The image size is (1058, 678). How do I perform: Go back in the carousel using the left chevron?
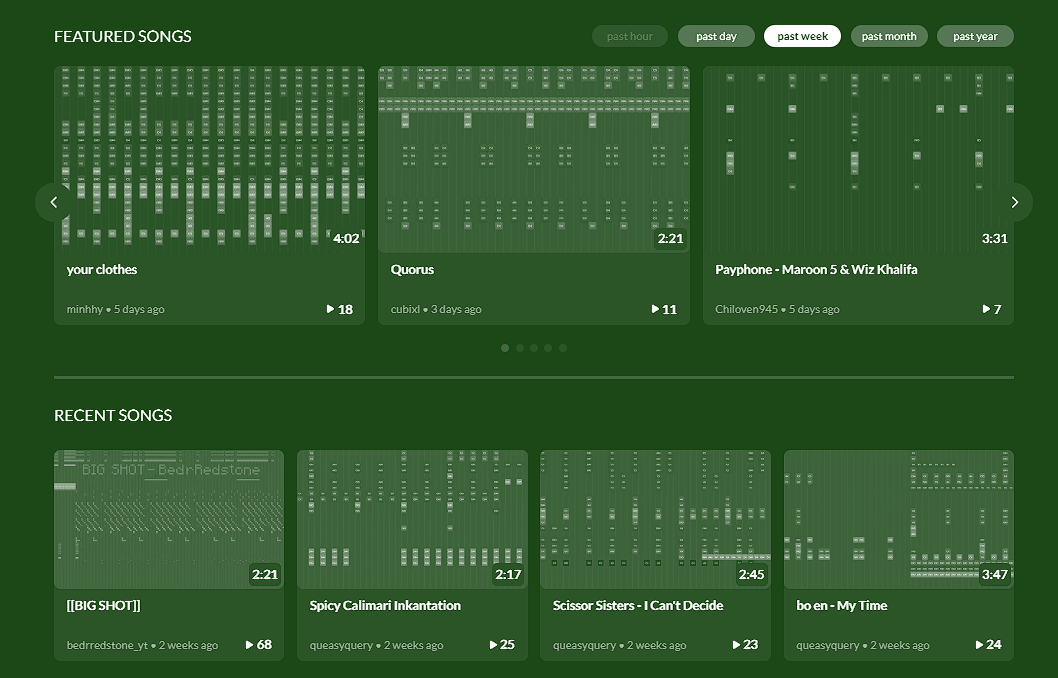[x=53, y=202]
